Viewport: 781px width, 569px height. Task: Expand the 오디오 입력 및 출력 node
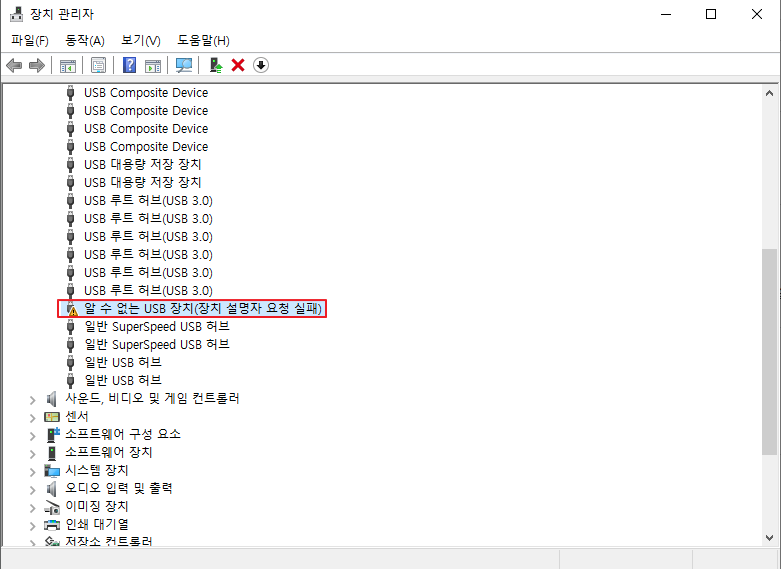pyautogui.click(x=33, y=489)
